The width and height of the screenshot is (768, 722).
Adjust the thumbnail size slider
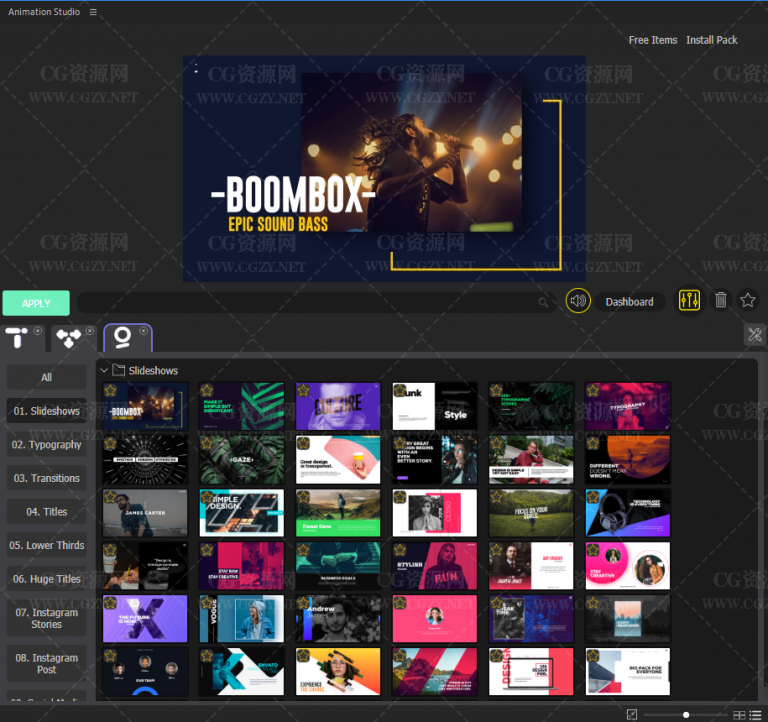click(x=686, y=714)
